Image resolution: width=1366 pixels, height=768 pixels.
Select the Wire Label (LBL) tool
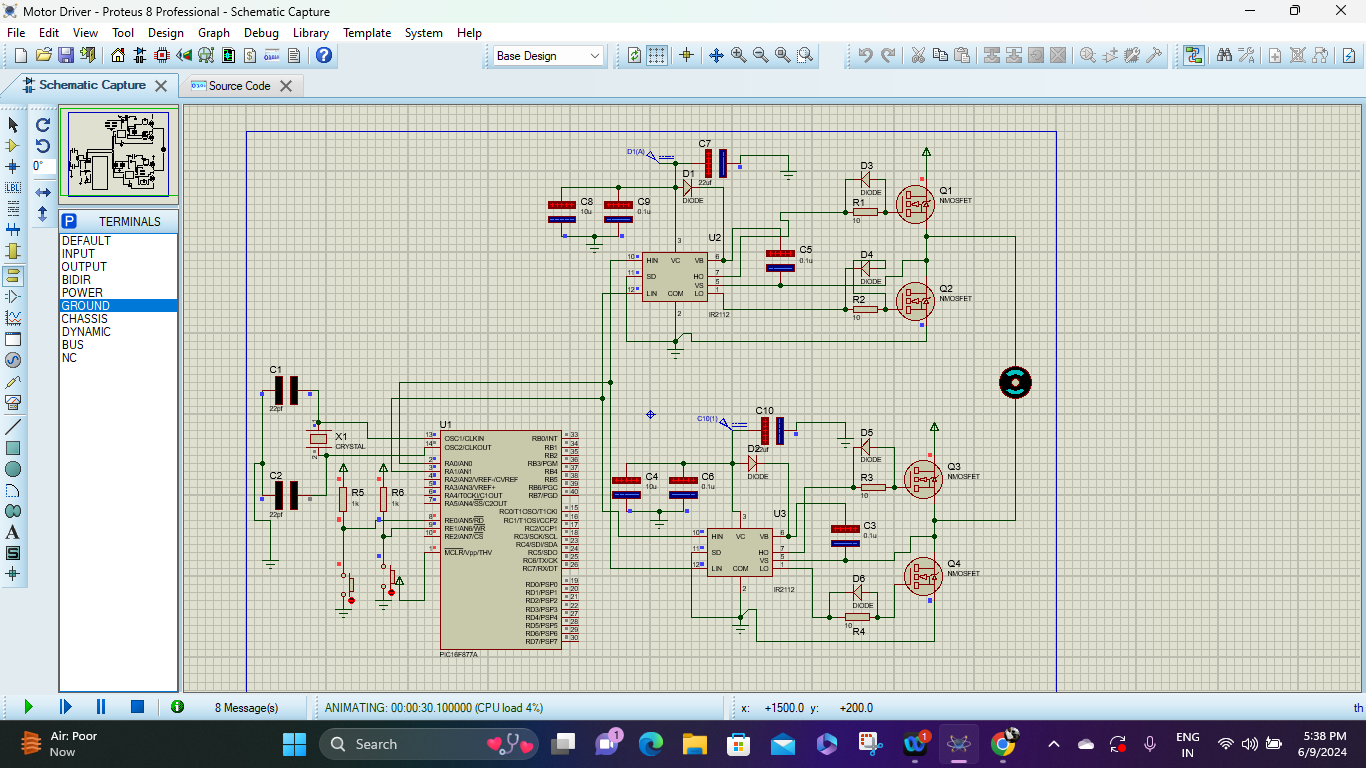tap(13, 187)
